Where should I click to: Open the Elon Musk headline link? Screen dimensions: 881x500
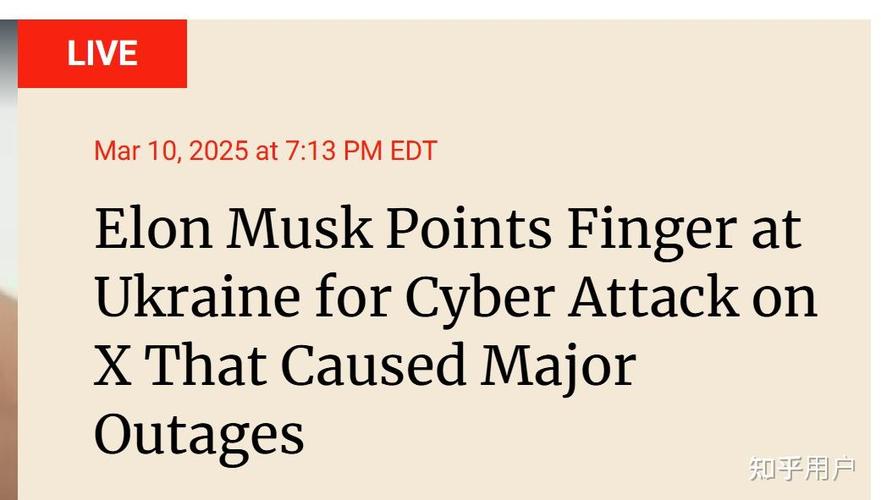point(455,331)
